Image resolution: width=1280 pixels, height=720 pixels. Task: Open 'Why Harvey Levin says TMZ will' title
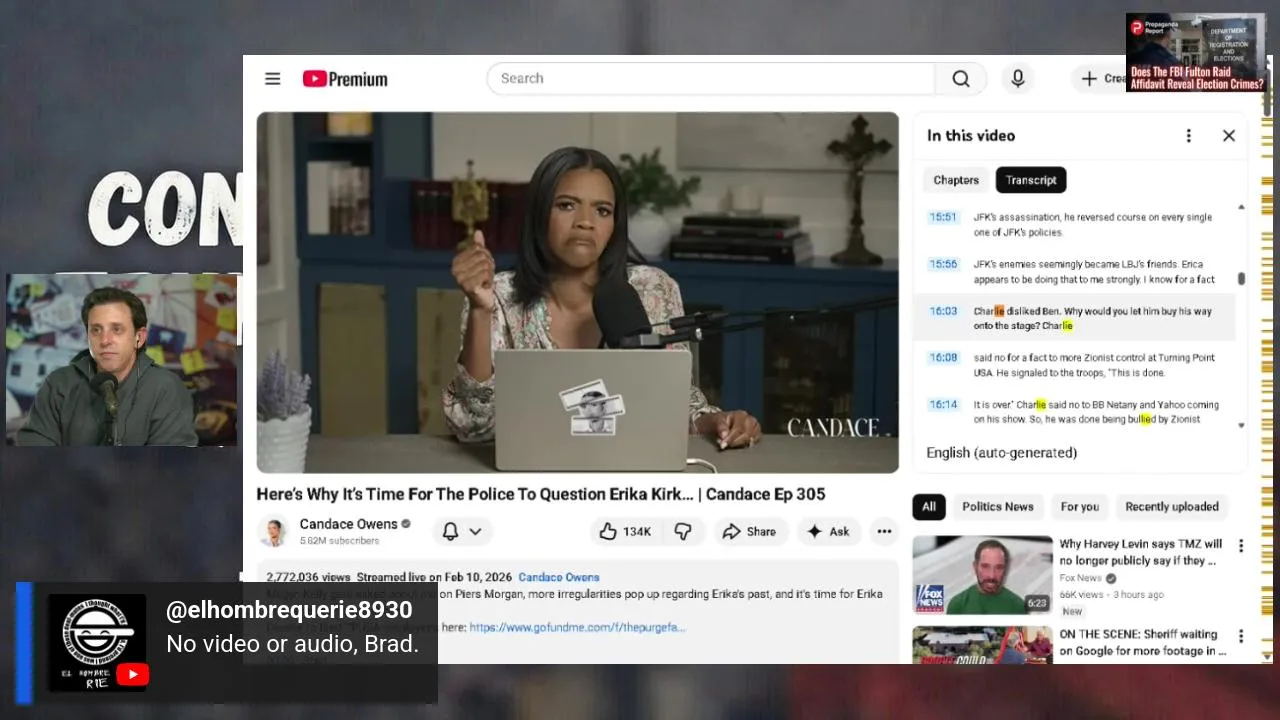tap(1140, 552)
